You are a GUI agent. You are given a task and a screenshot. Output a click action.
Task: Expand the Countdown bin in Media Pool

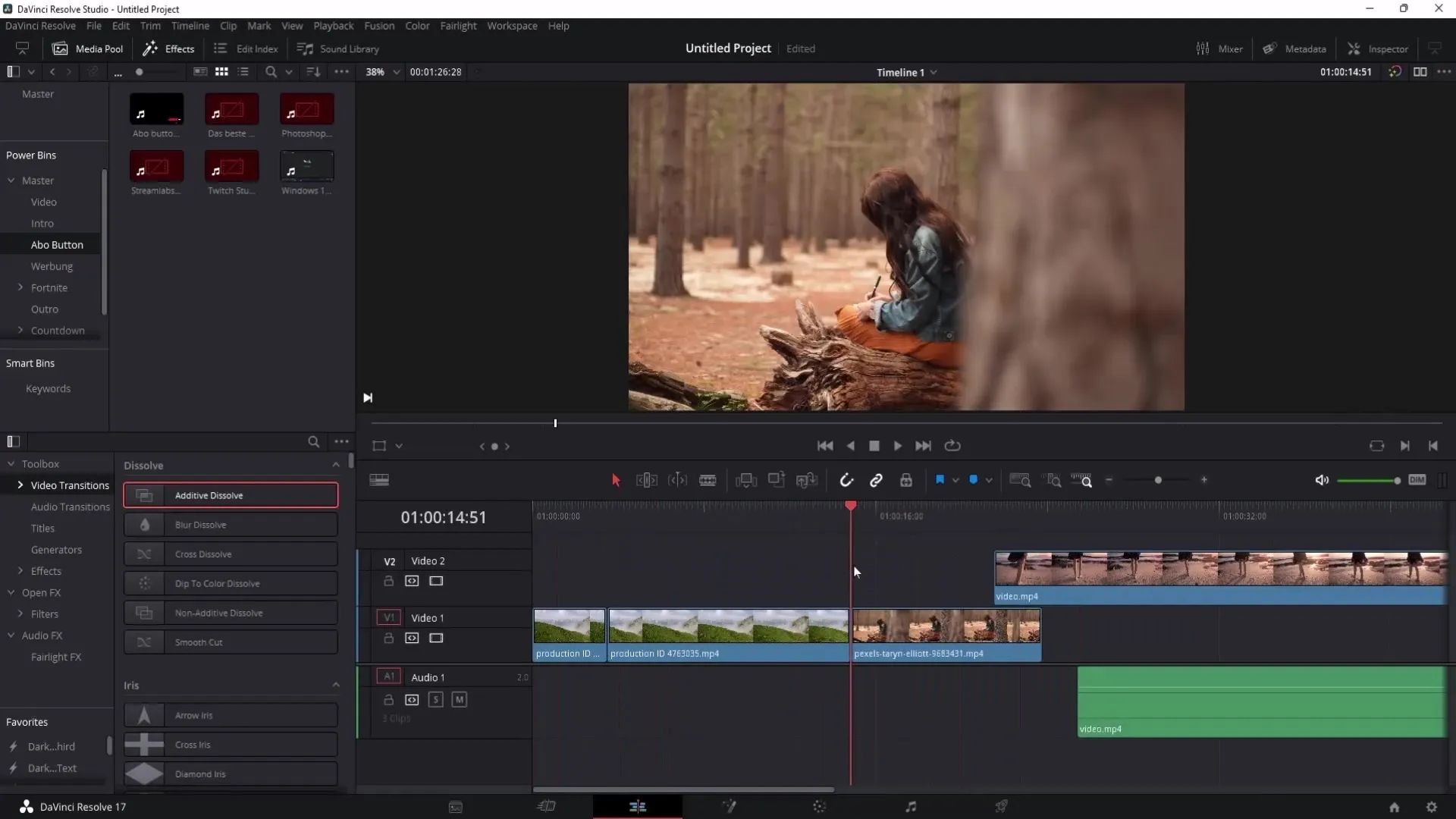tap(19, 330)
